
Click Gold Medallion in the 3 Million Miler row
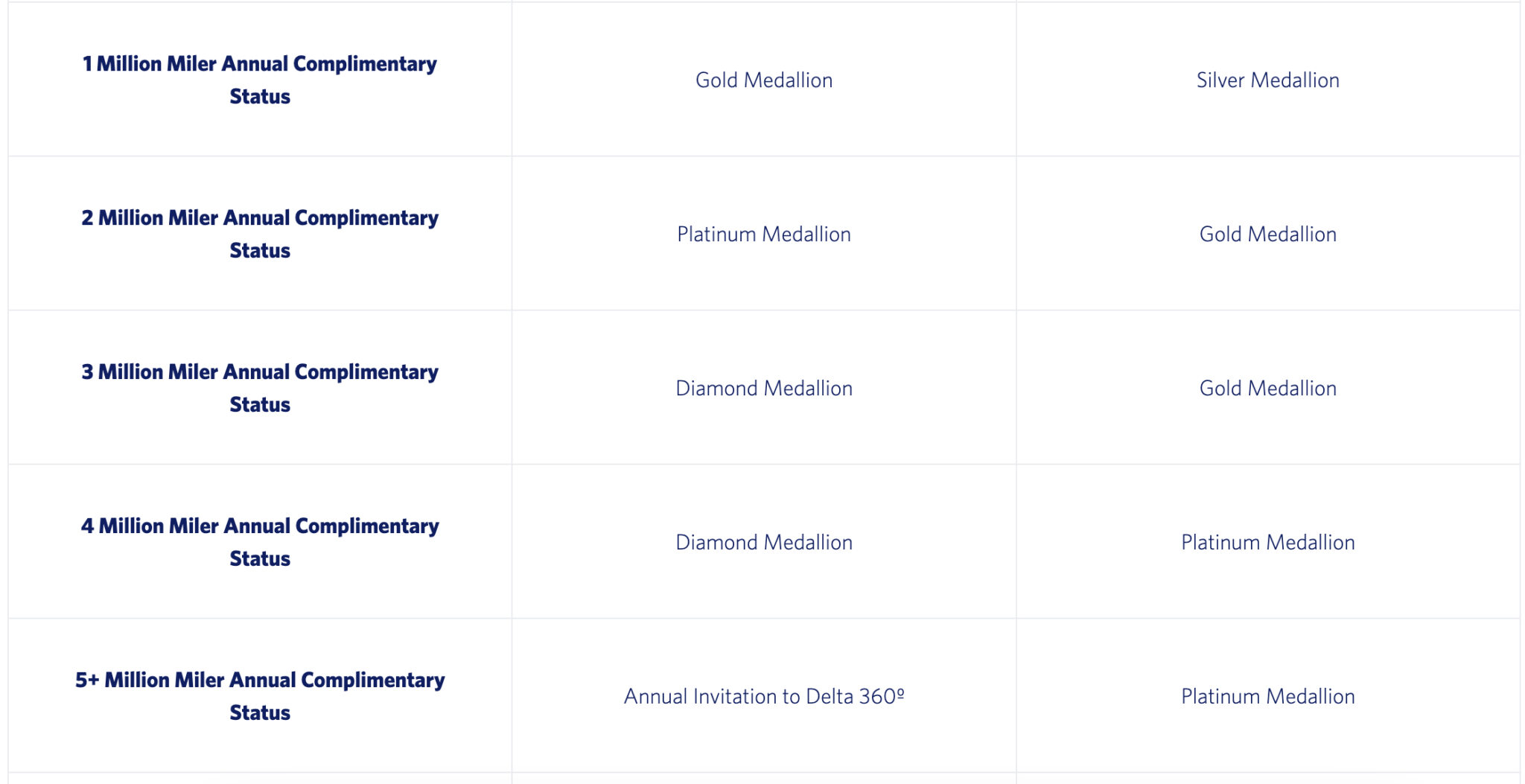[1267, 389]
